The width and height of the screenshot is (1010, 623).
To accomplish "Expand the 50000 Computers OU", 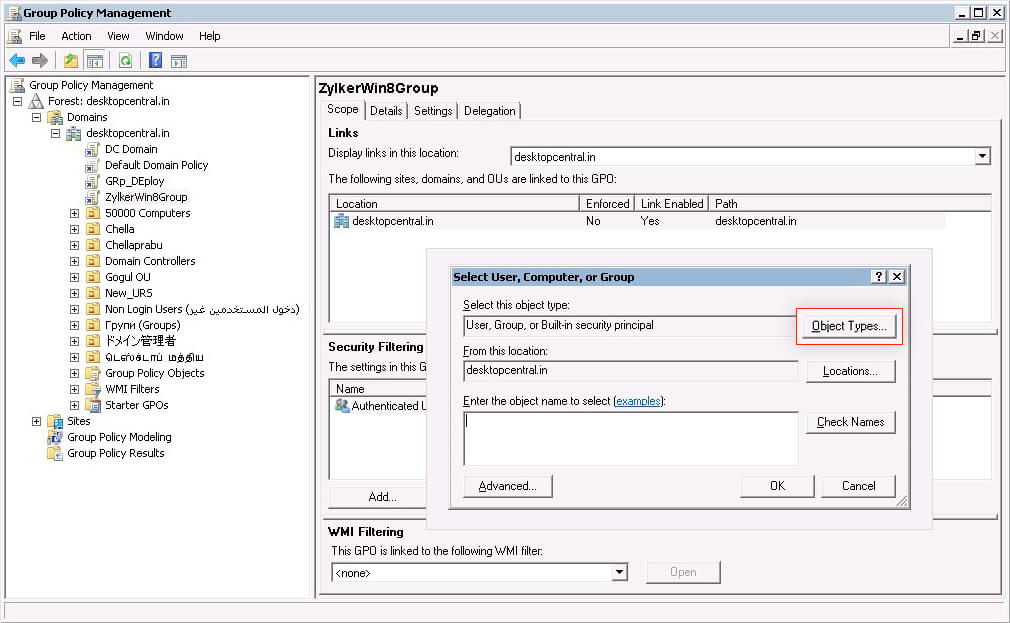I will pos(73,213).
